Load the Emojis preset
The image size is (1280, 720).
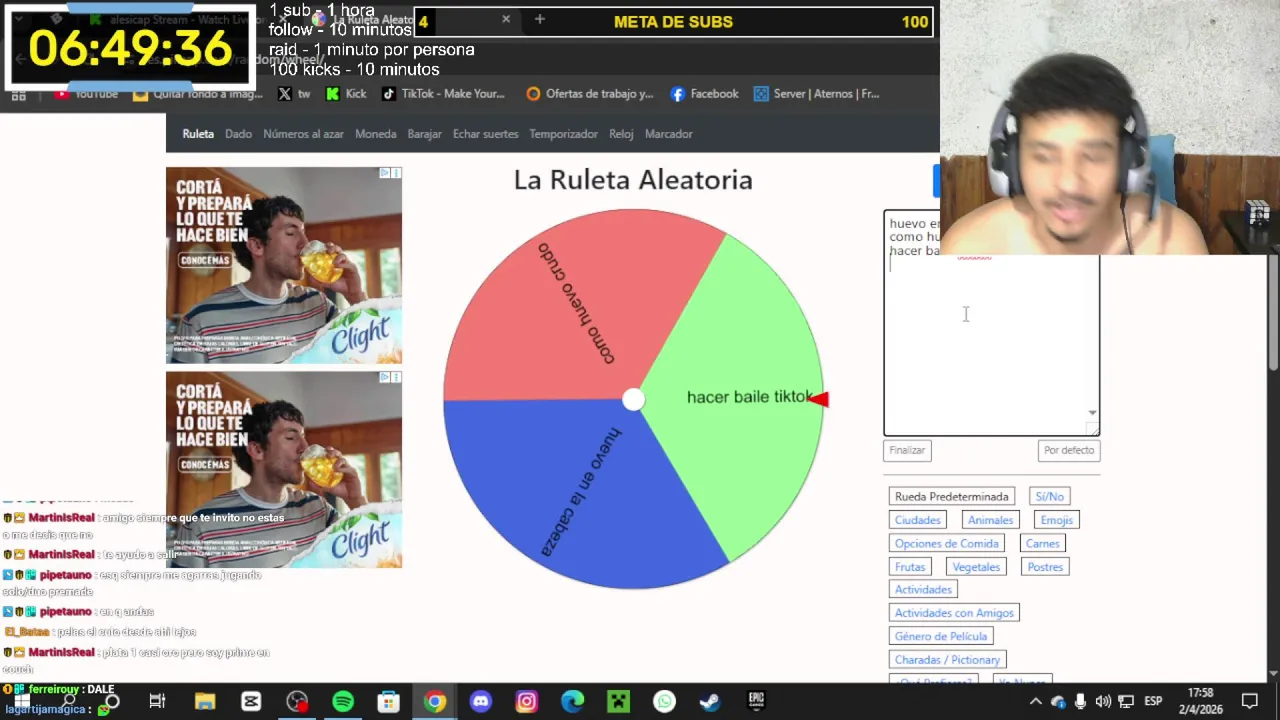pos(1057,520)
